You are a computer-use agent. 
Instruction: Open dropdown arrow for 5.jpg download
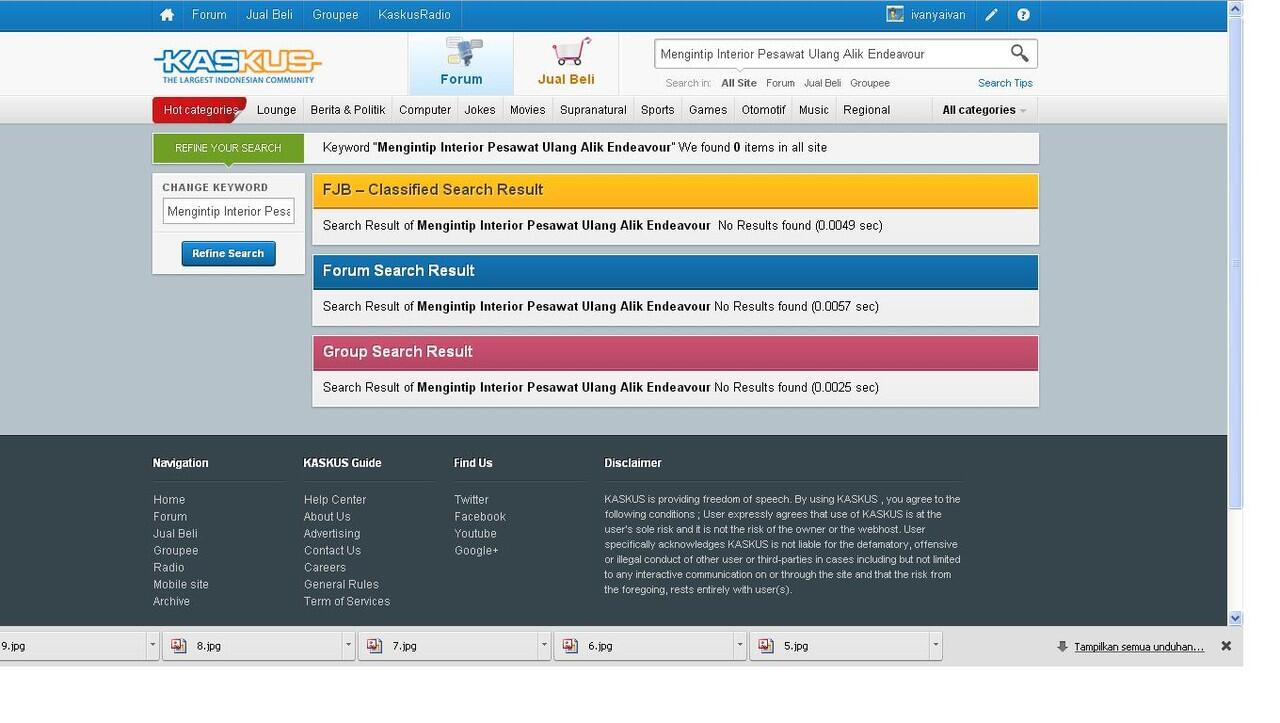tap(936, 646)
